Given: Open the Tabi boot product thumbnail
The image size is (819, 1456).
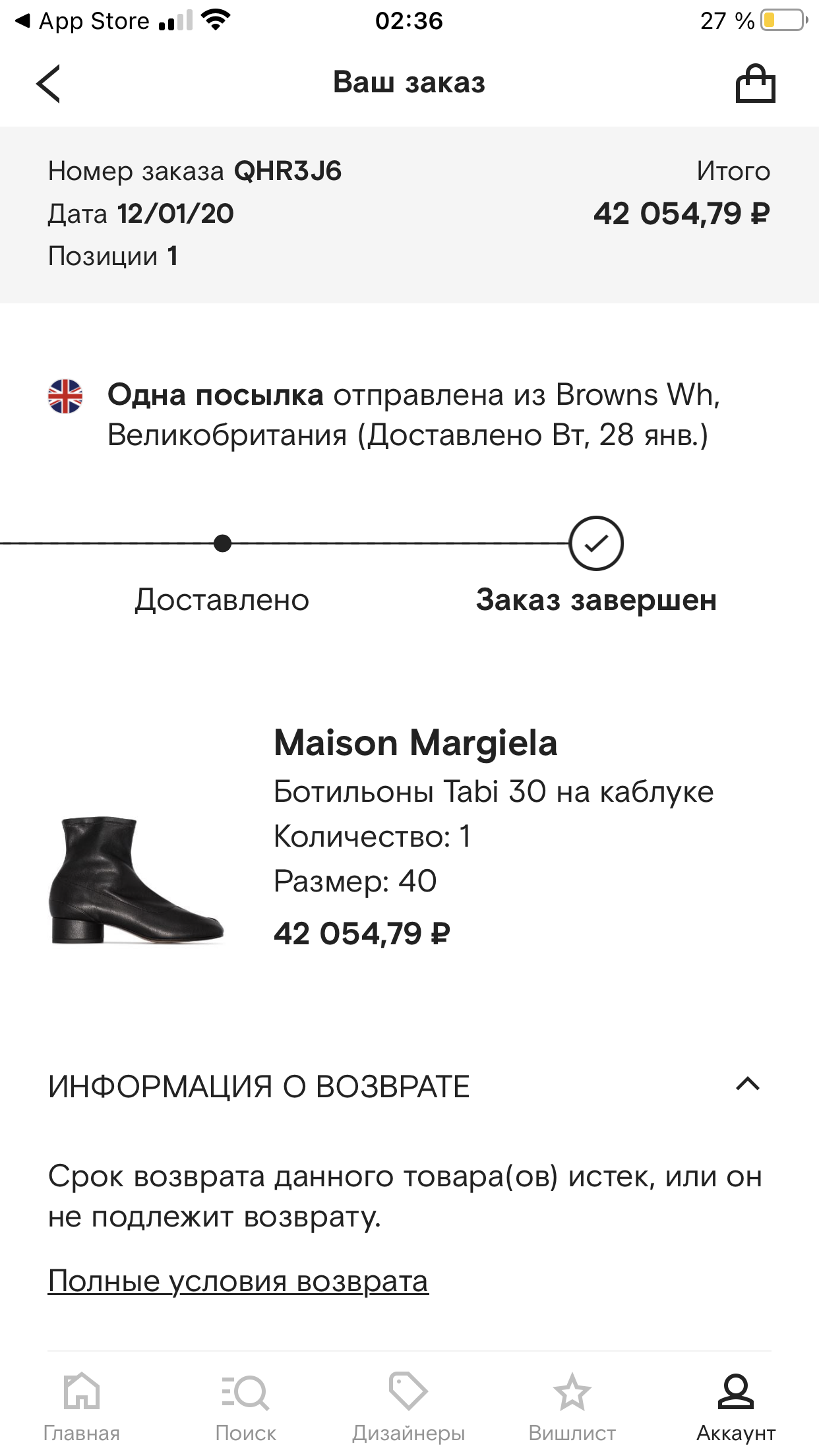Looking at the screenshot, I should click(x=136, y=880).
